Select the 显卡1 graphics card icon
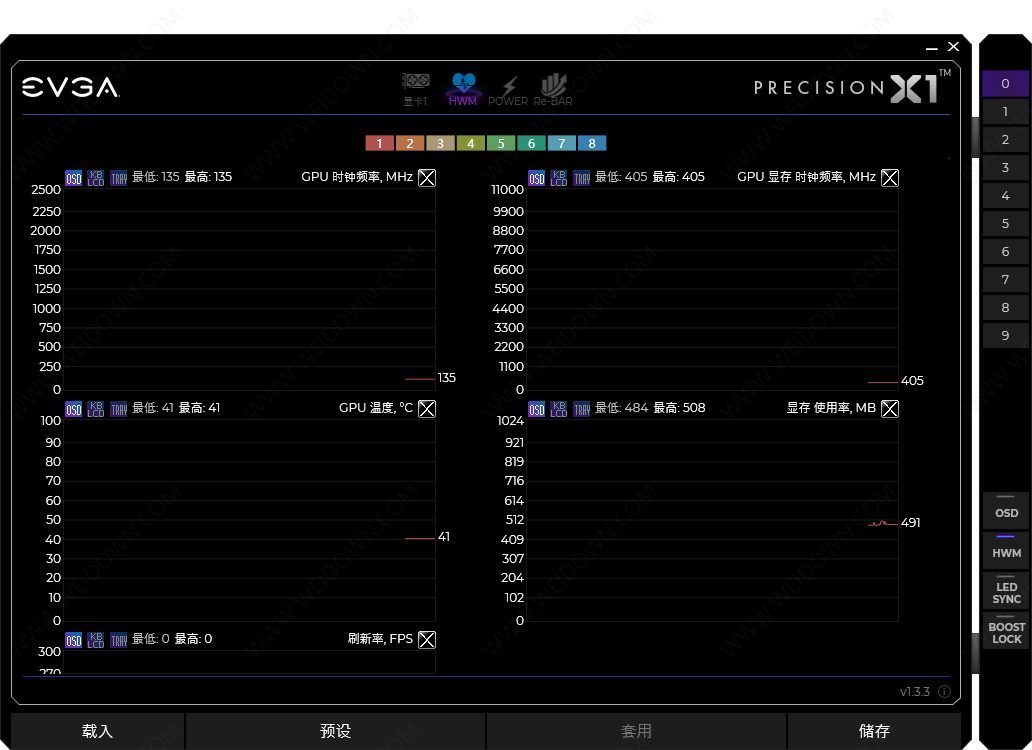Image resolution: width=1032 pixels, height=750 pixels. [x=416, y=88]
